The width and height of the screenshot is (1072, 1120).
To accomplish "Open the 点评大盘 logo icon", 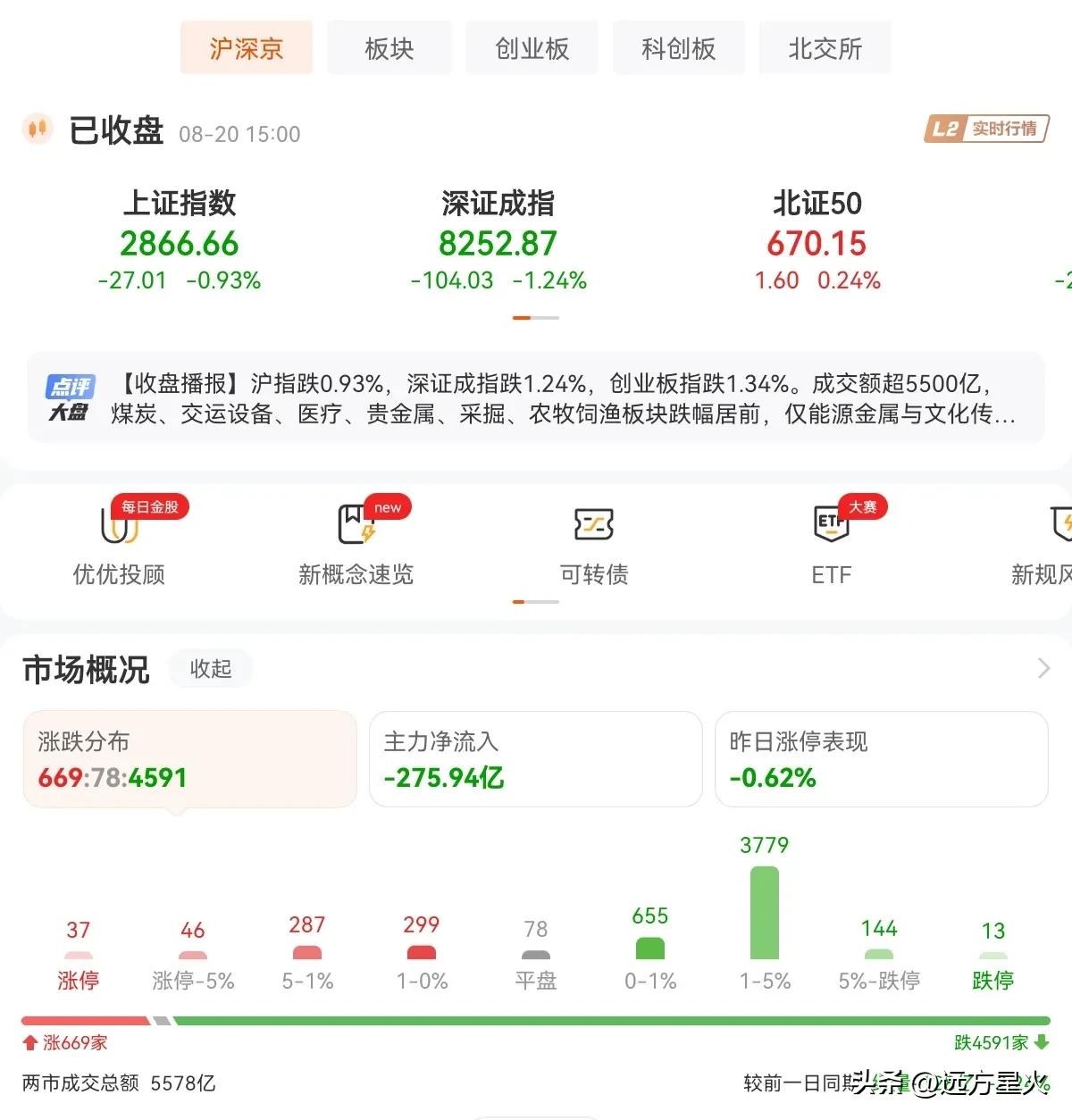I will 70,398.
